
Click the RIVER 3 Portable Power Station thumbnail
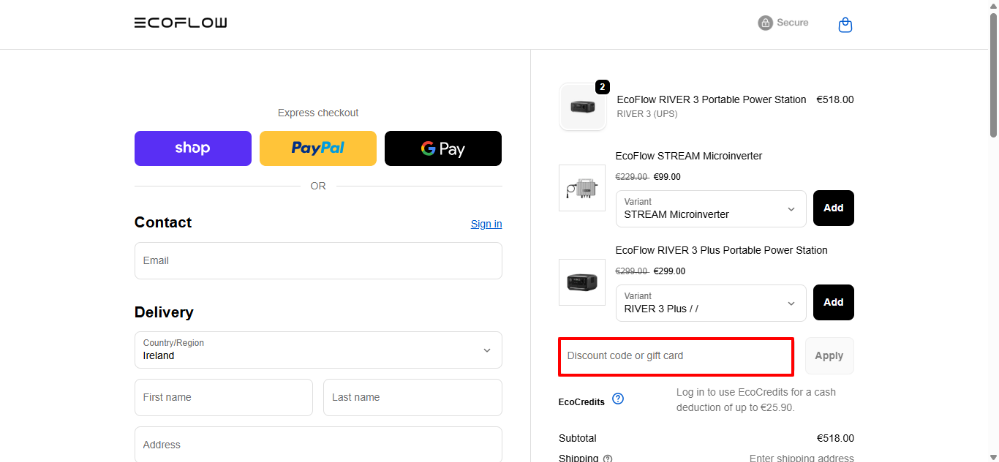pos(583,106)
